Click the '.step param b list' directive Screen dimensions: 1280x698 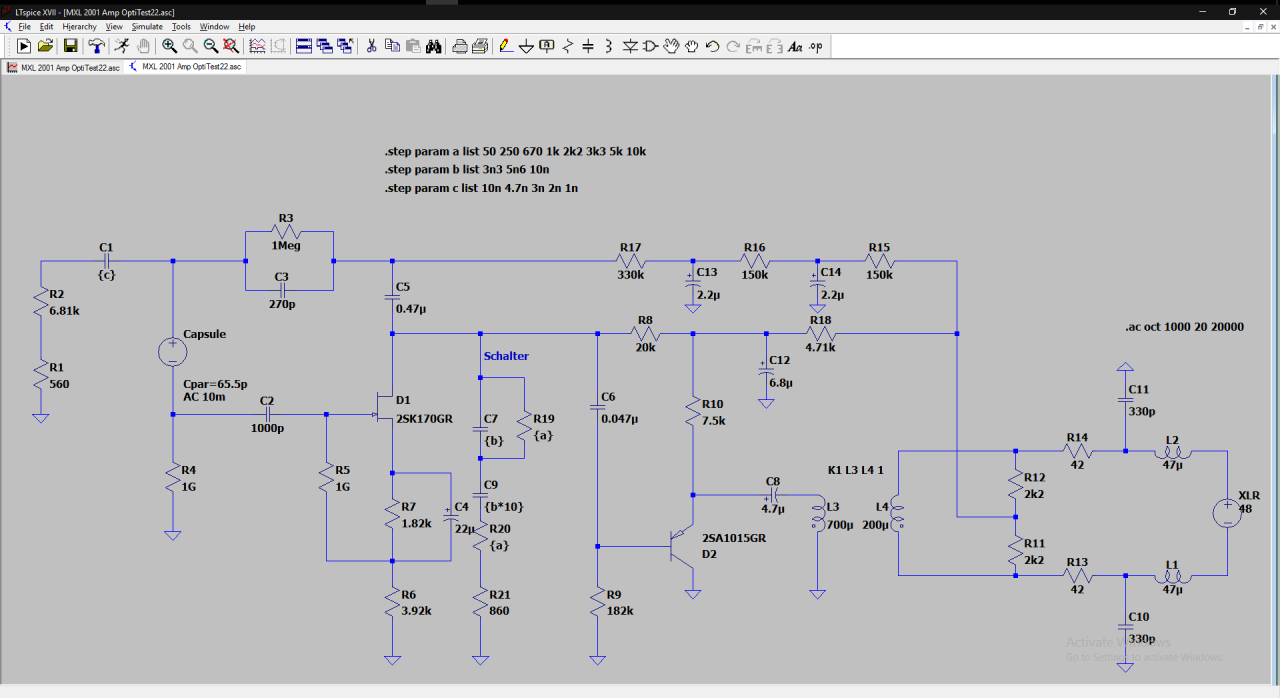[467, 170]
